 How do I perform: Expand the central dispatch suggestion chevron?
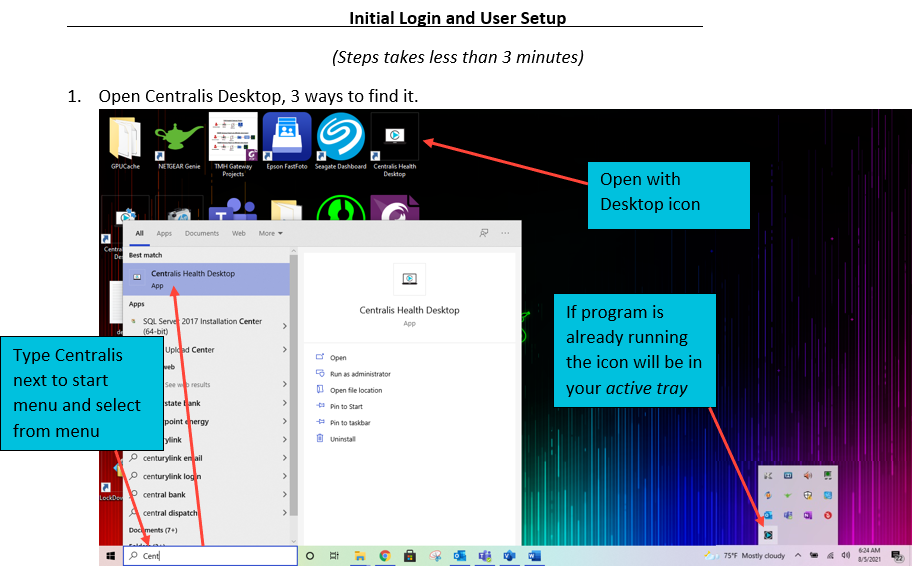[285, 513]
